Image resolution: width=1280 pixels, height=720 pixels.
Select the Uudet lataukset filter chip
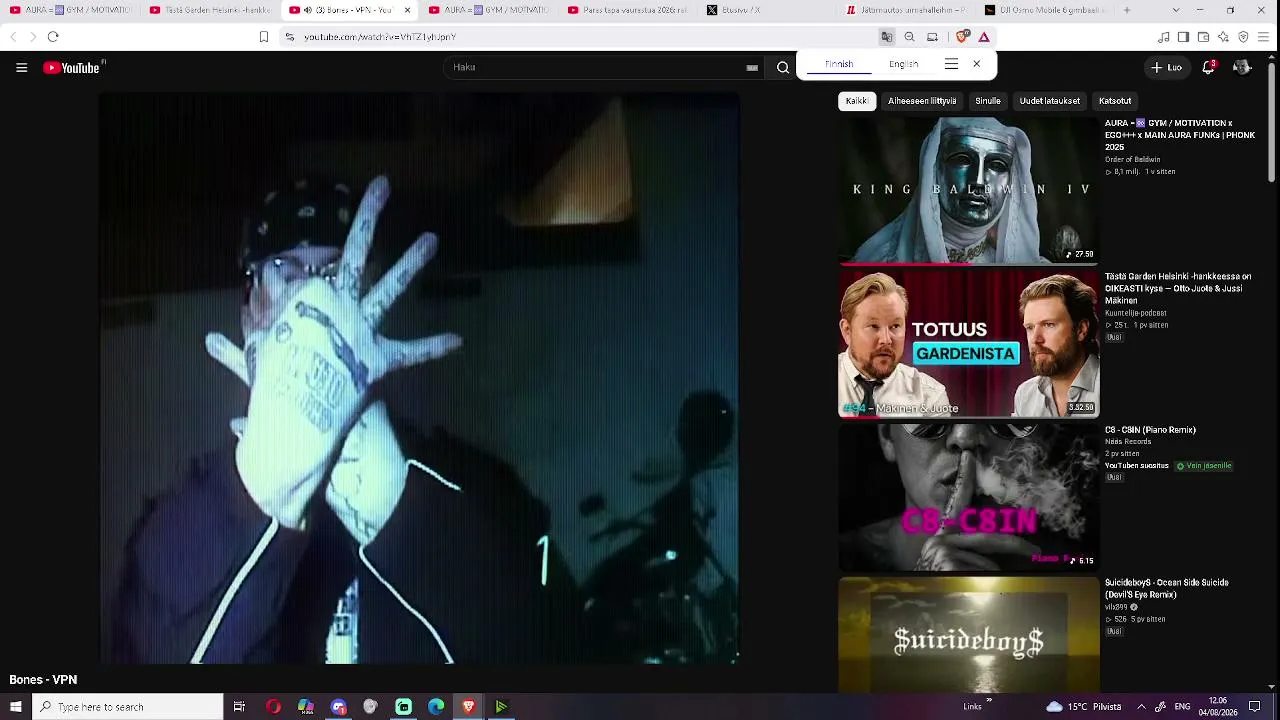[x=1049, y=101]
